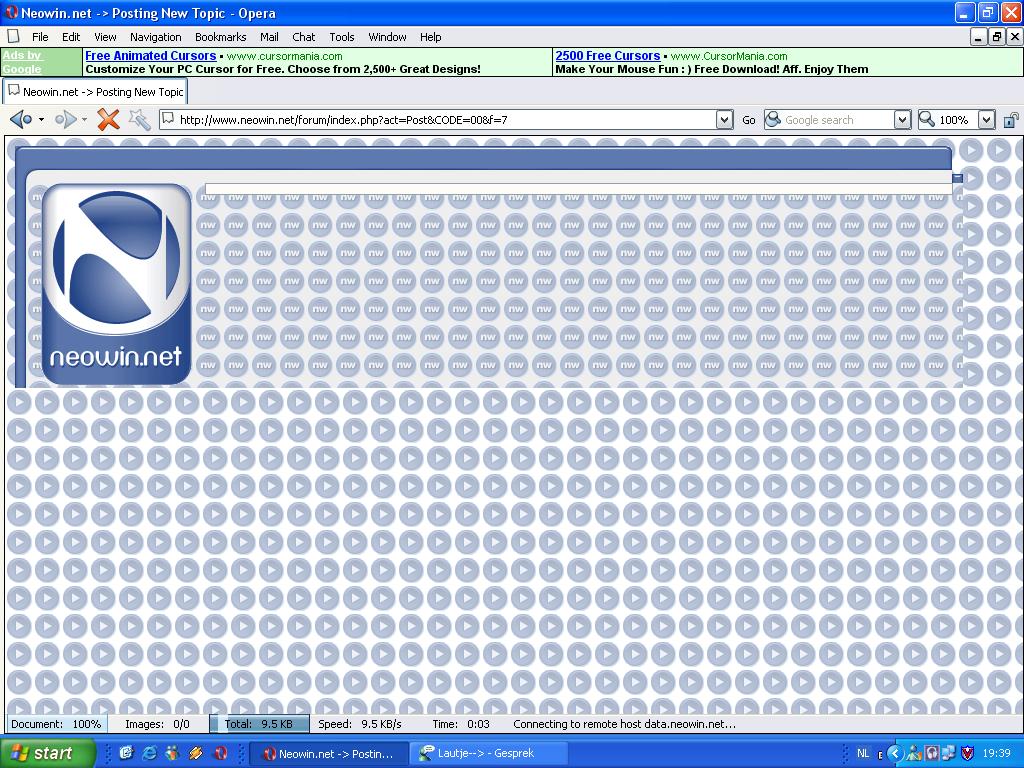Screen dimensions: 1024x768
Task: Select the Neowin.net Posting New Topic tab
Action: 95,92
